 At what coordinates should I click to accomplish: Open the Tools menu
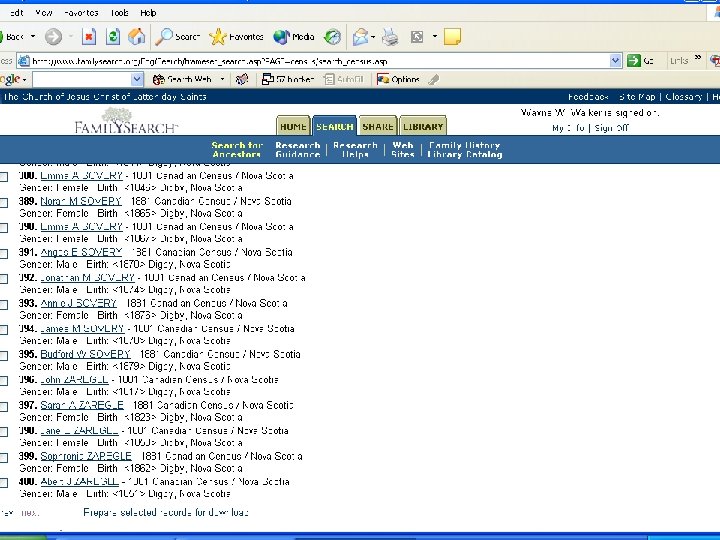click(x=119, y=13)
